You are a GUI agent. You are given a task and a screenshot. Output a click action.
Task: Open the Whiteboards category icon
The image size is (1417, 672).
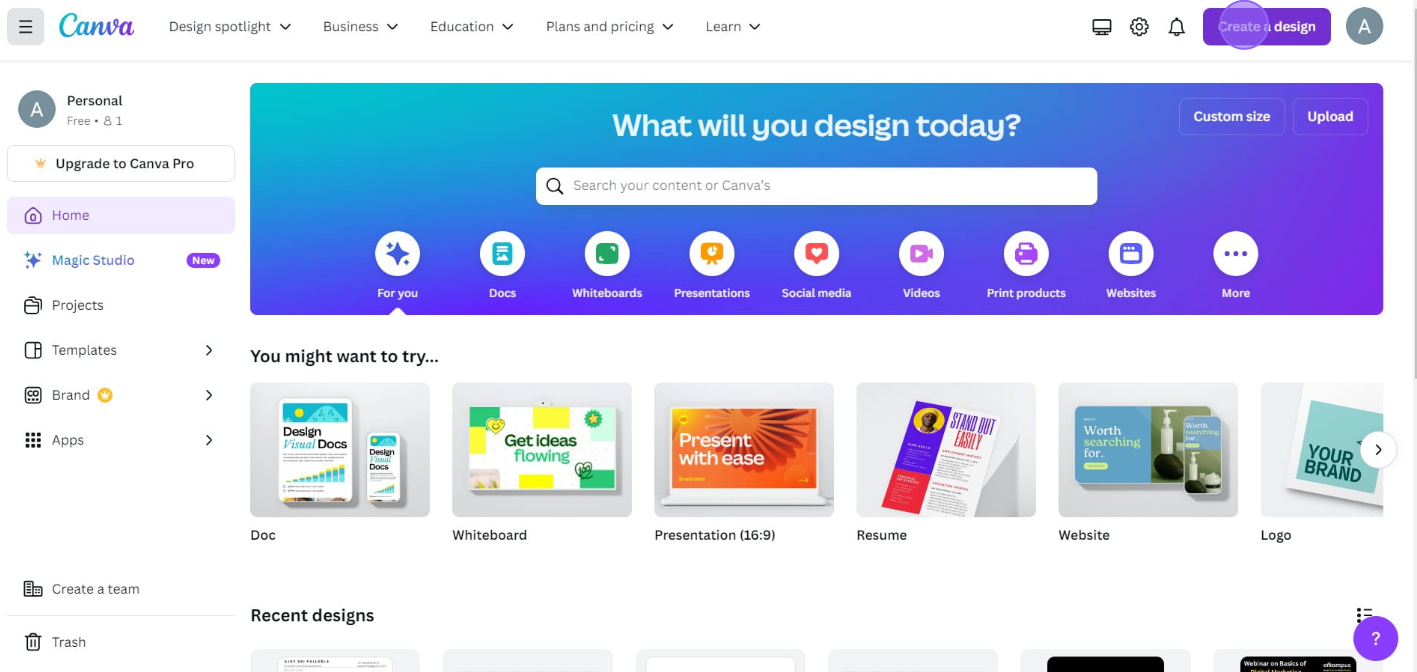(x=607, y=254)
